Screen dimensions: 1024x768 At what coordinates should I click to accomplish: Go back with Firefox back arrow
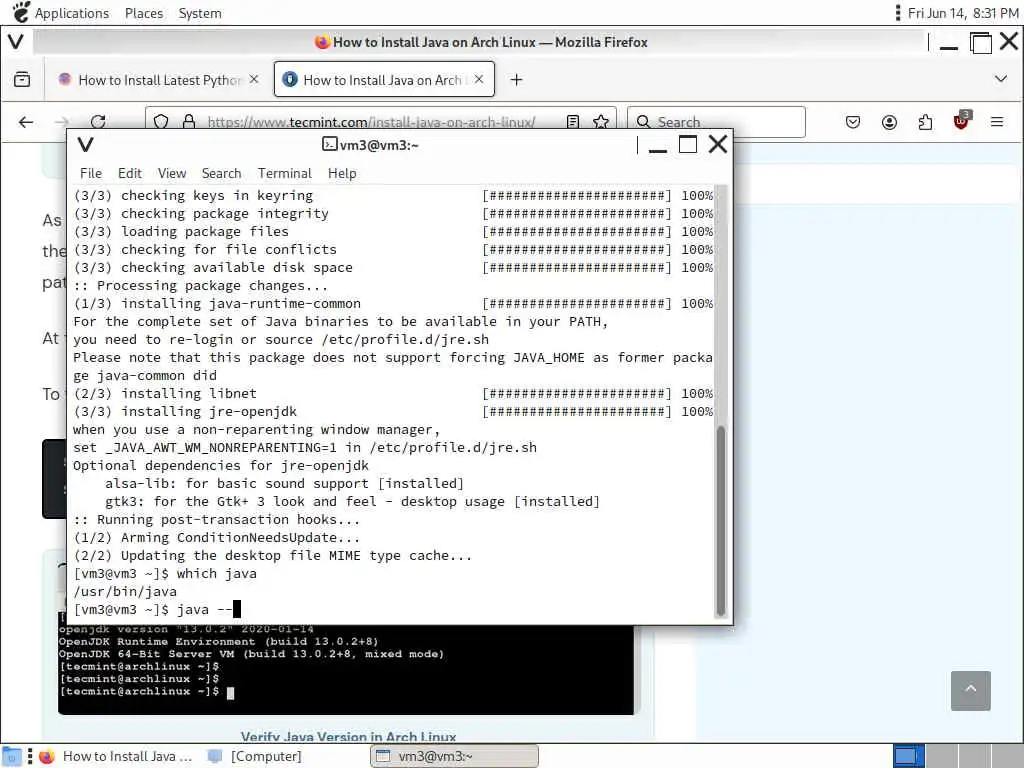26,122
